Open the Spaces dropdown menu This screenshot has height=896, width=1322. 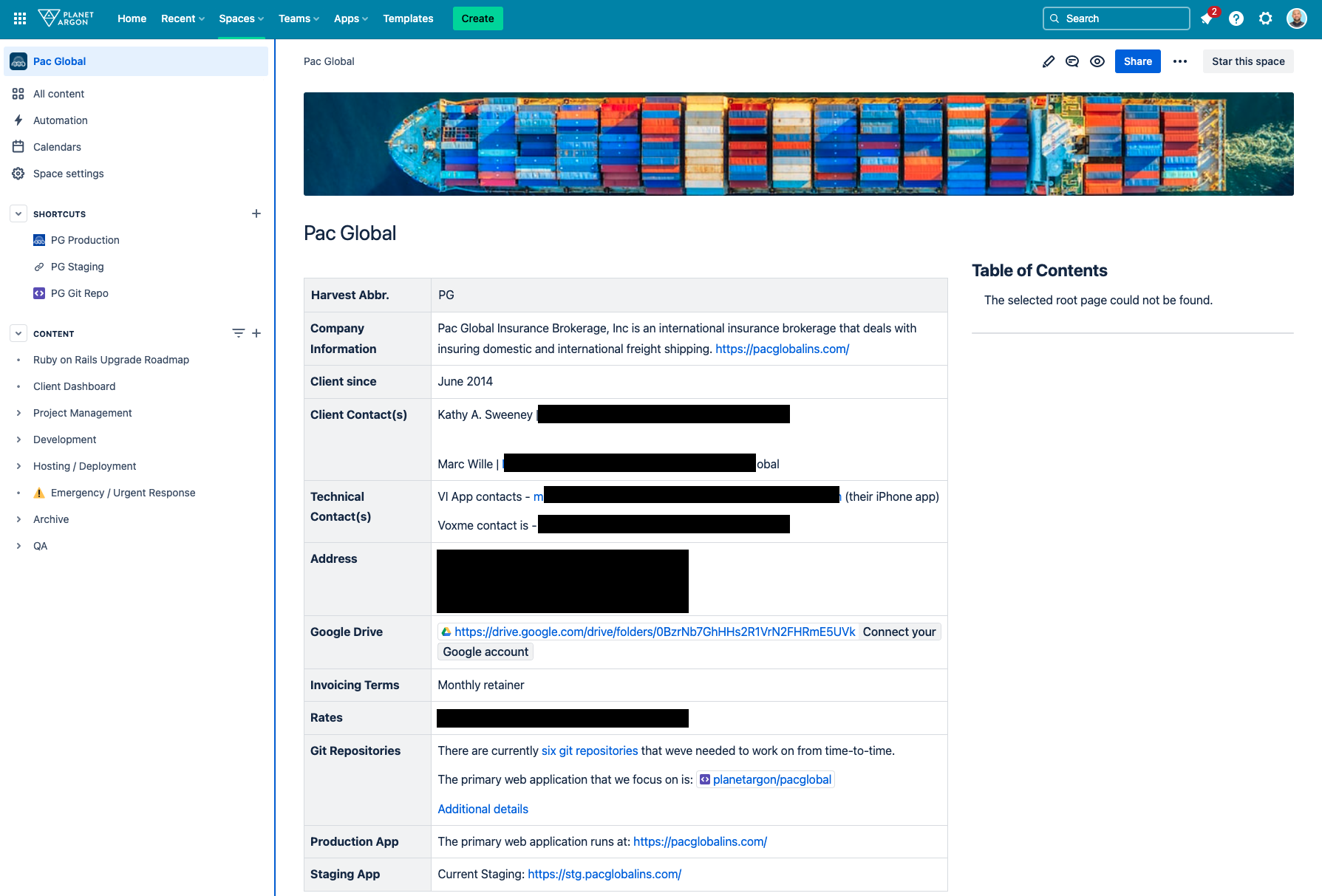[241, 18]
